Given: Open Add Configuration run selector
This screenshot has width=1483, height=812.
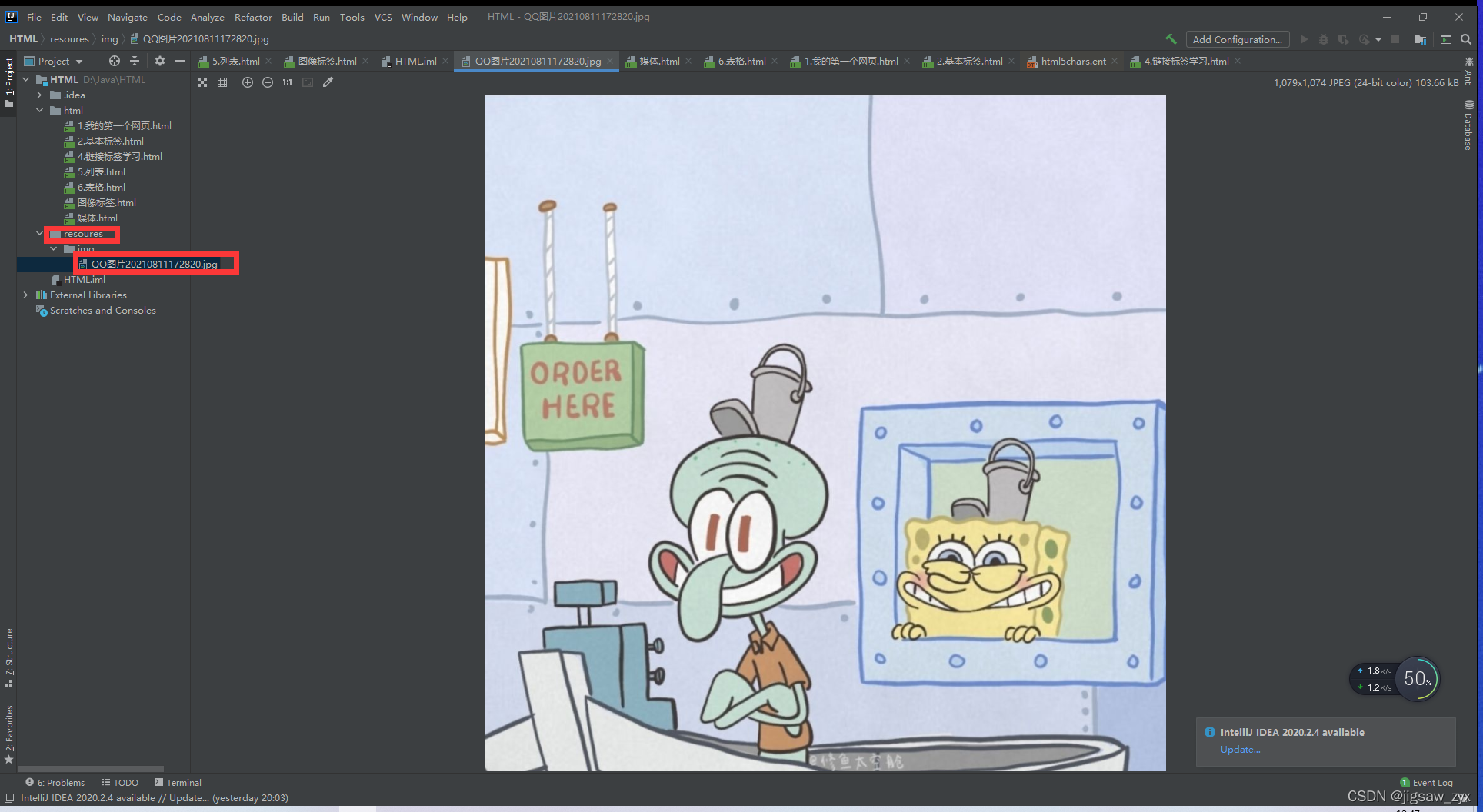Looking at the screenshot, I should pyautogui.click(x=1237, y=39).
